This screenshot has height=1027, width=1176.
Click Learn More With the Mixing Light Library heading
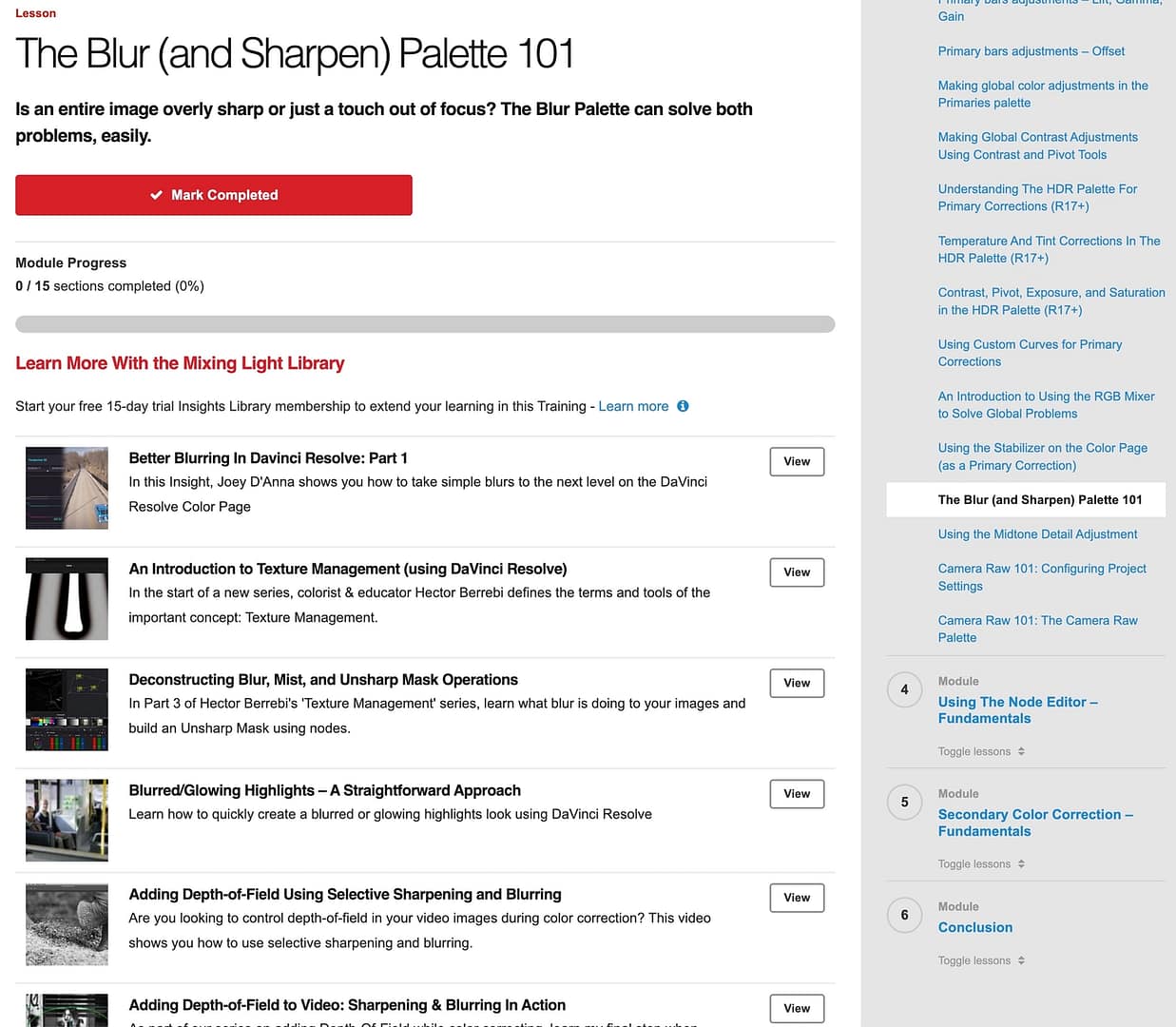pos(180,363)
